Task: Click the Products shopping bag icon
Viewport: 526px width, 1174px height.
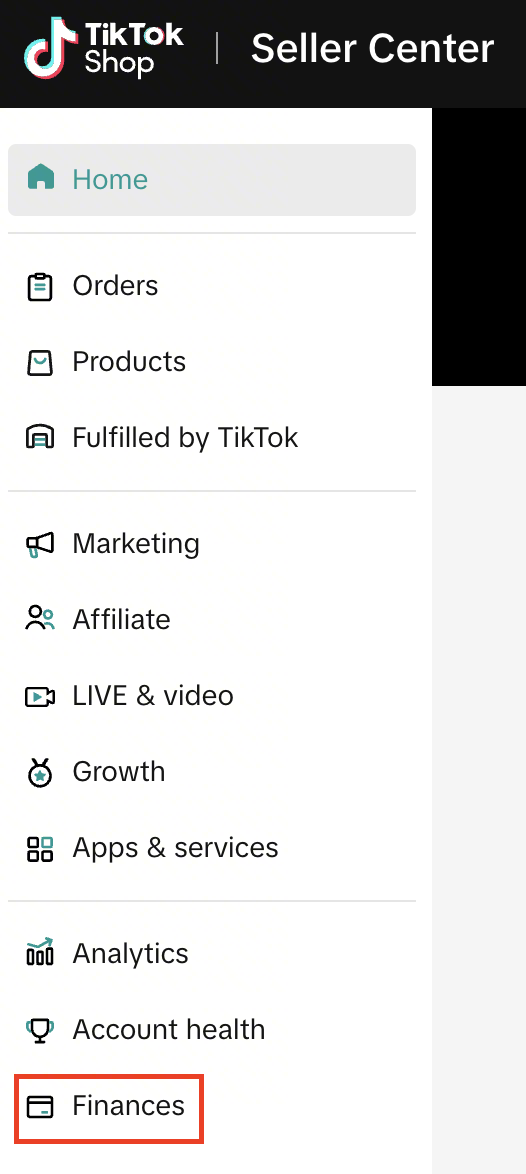Action: tap(40, 362)
